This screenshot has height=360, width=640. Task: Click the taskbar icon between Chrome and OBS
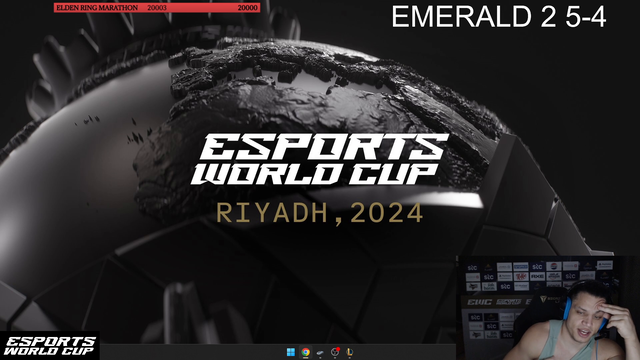point(320,352)
